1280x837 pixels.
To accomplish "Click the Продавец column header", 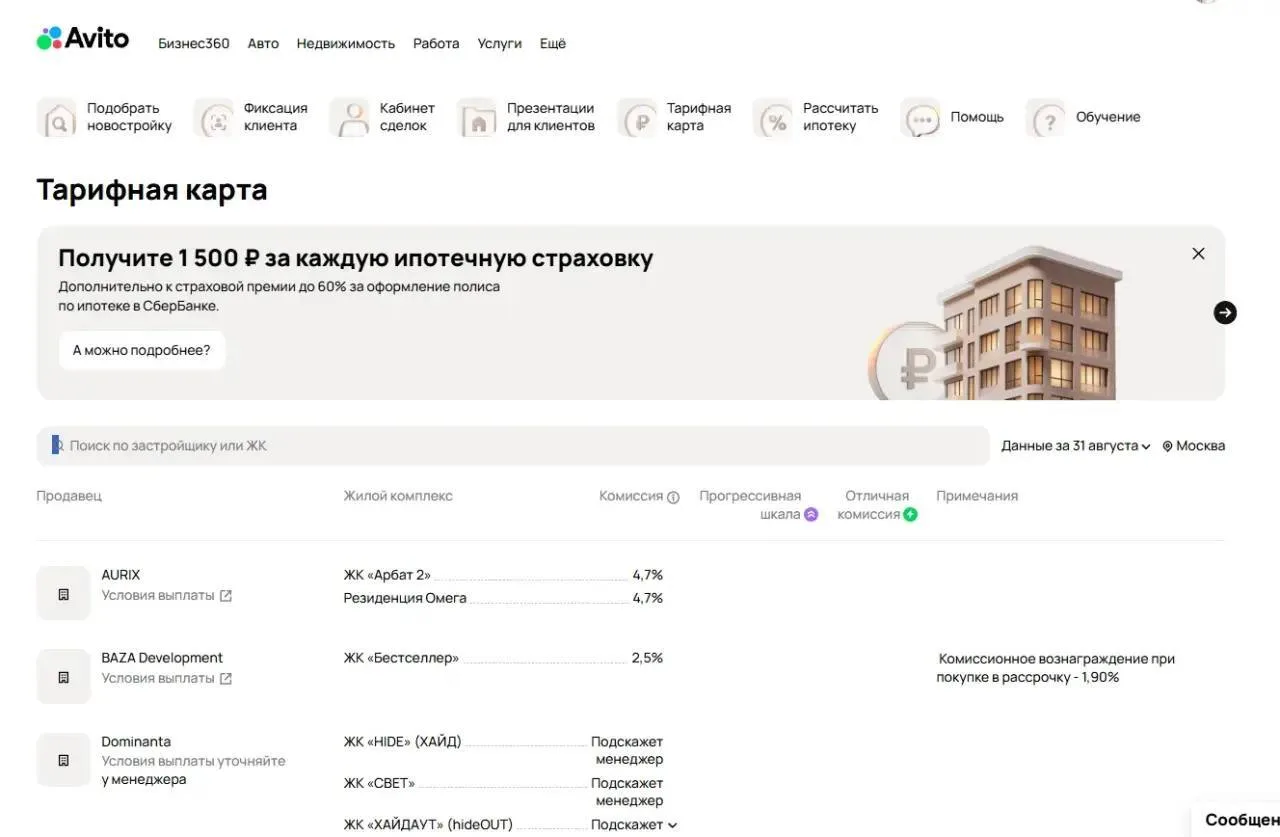I will click(x=69, y=496).
